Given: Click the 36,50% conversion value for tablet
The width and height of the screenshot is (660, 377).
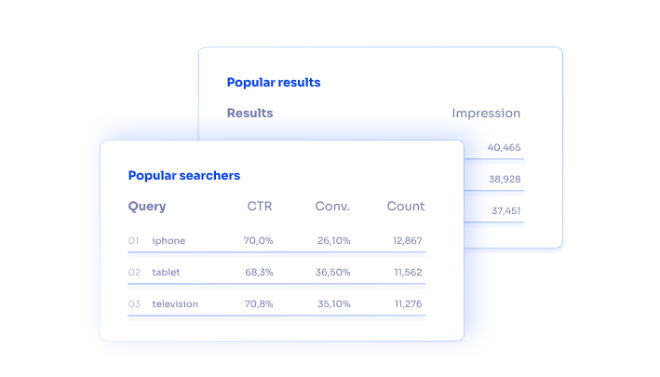Looking at the screenshot, I should 333,272.
